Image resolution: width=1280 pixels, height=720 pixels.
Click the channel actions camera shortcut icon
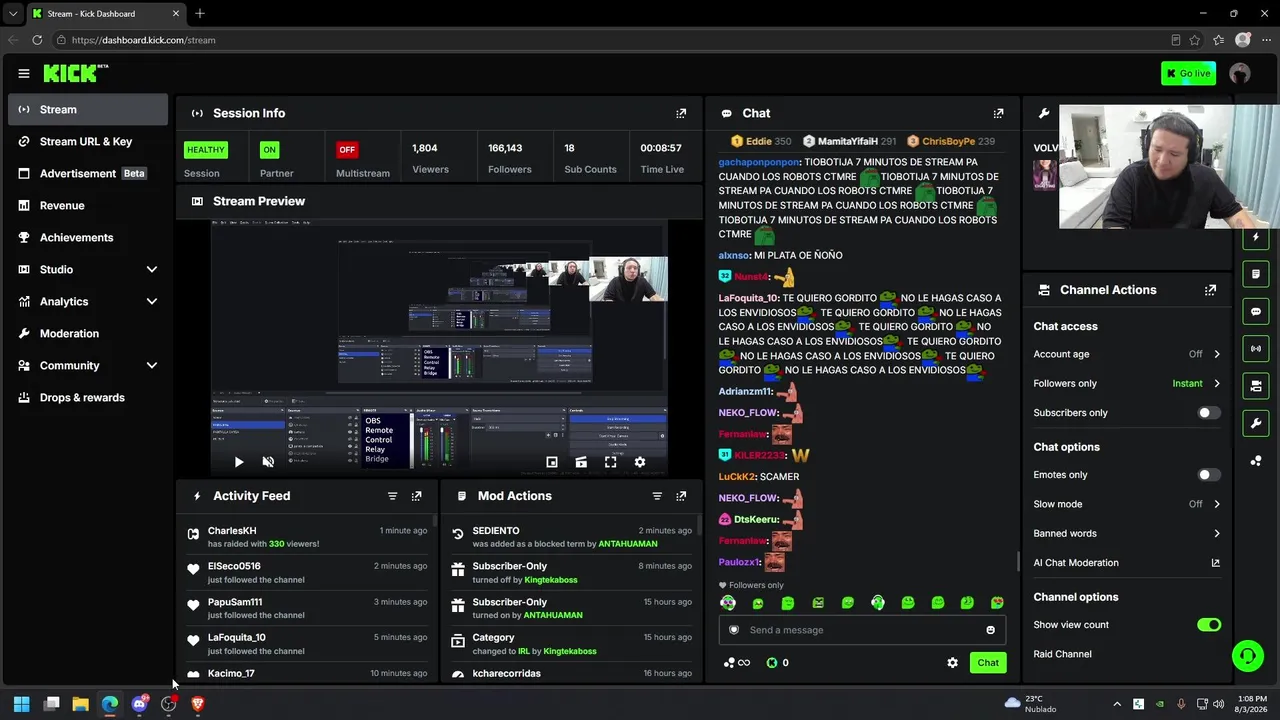[1256, 386]
